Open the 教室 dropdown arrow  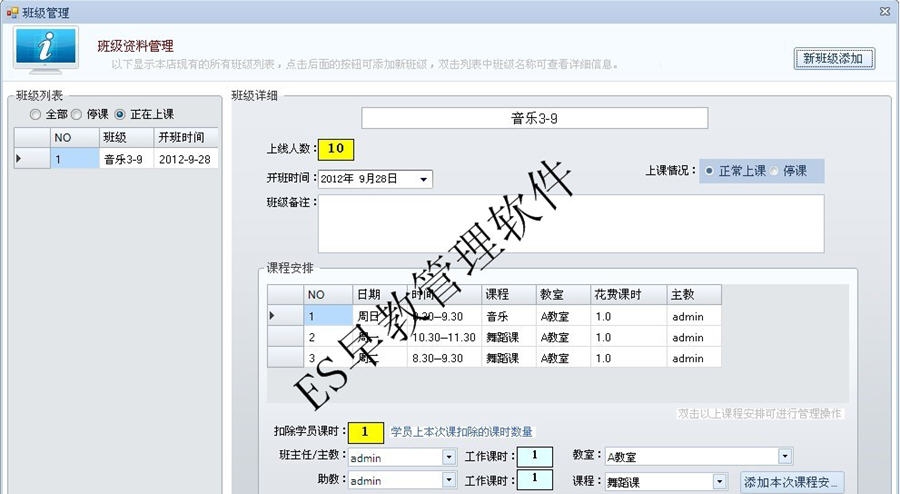[785, 456]
